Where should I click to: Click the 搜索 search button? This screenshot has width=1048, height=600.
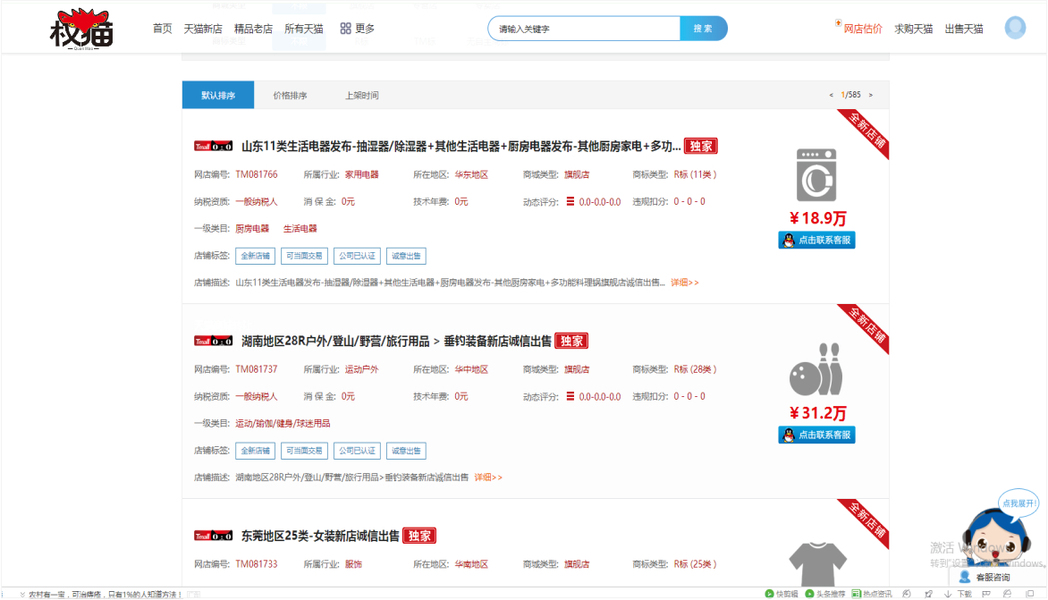703,28
